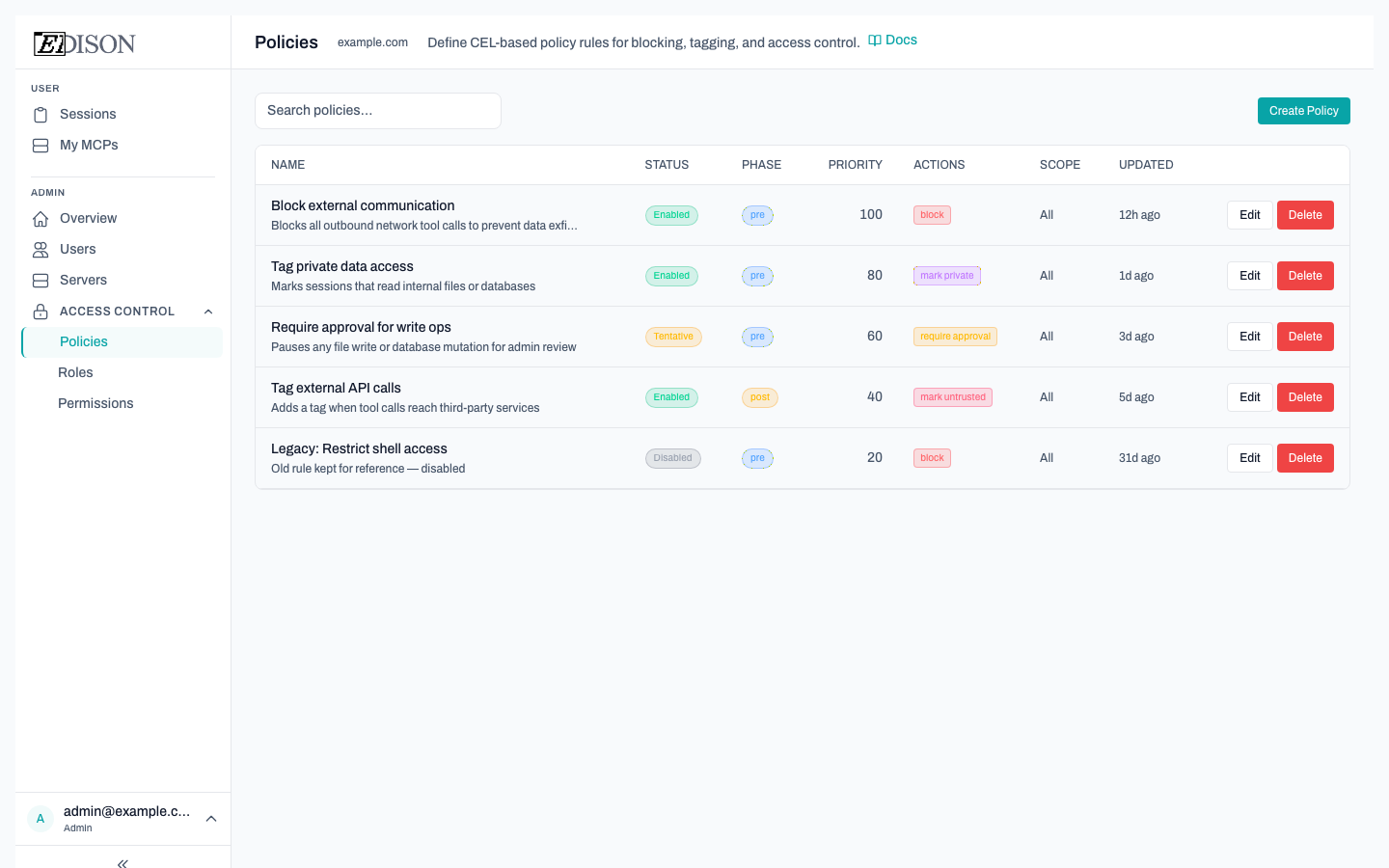Select Policies in the Access Control menu
Screen dimensions: 1389x868
pyautogui.click(x=84, y=341)
